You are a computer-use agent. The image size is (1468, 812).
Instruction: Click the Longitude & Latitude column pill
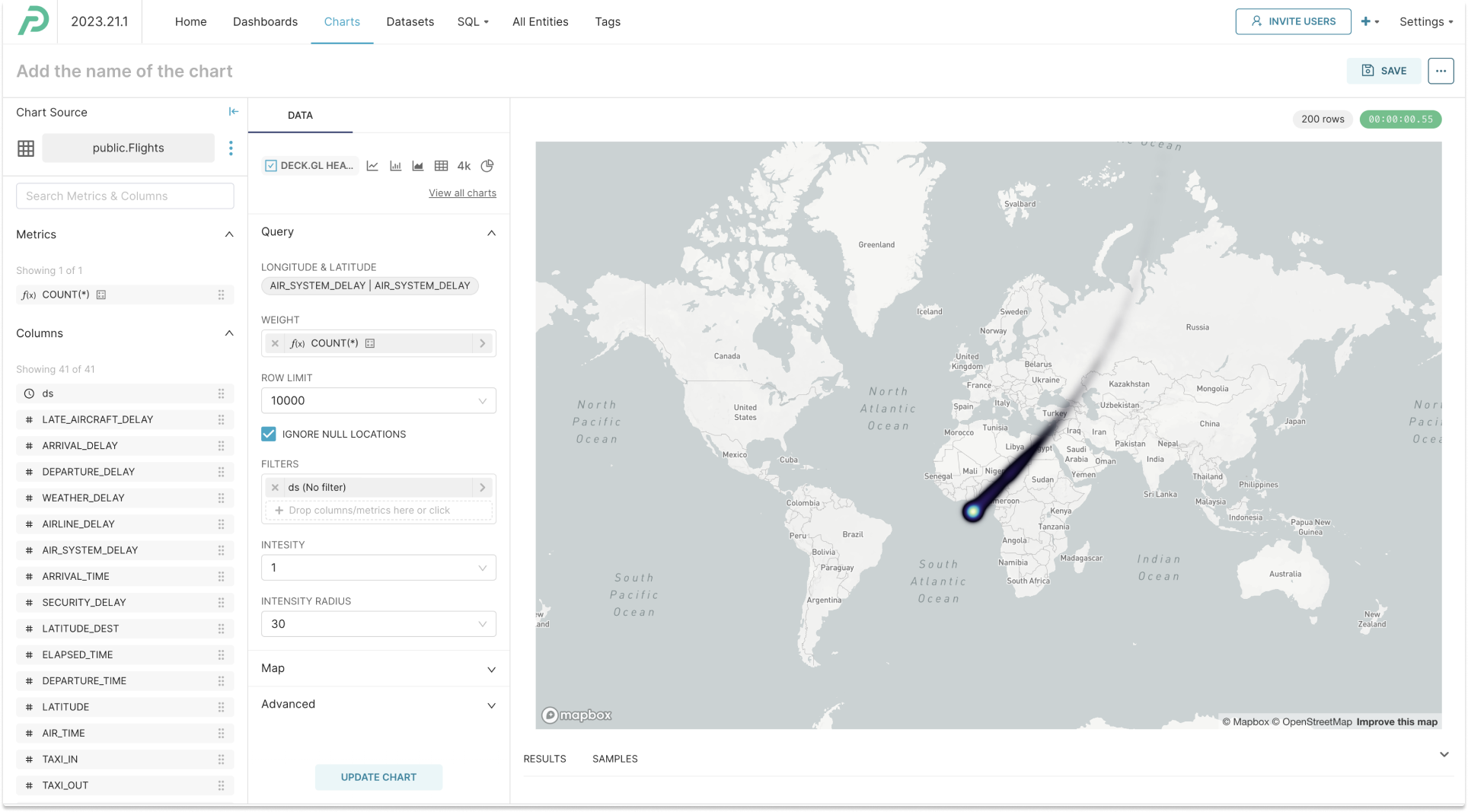pyautogui.click(x=370, y=286)
